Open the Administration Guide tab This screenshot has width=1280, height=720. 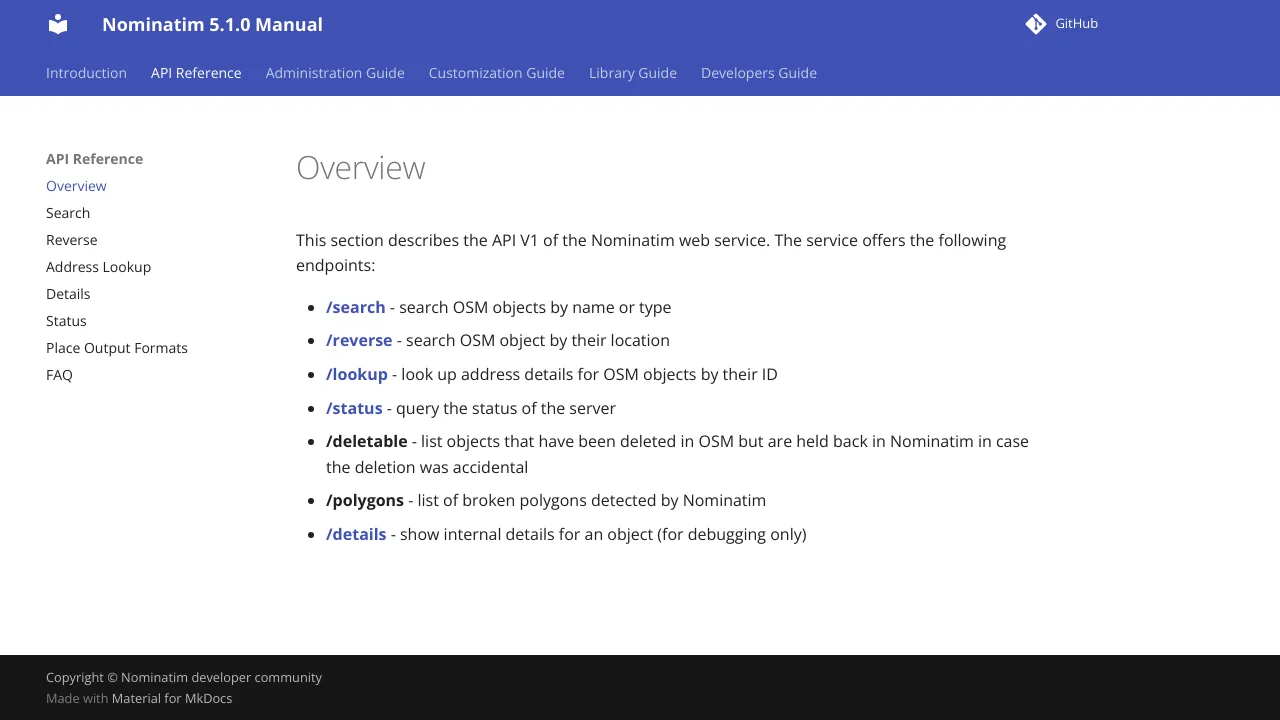(335, 73)
